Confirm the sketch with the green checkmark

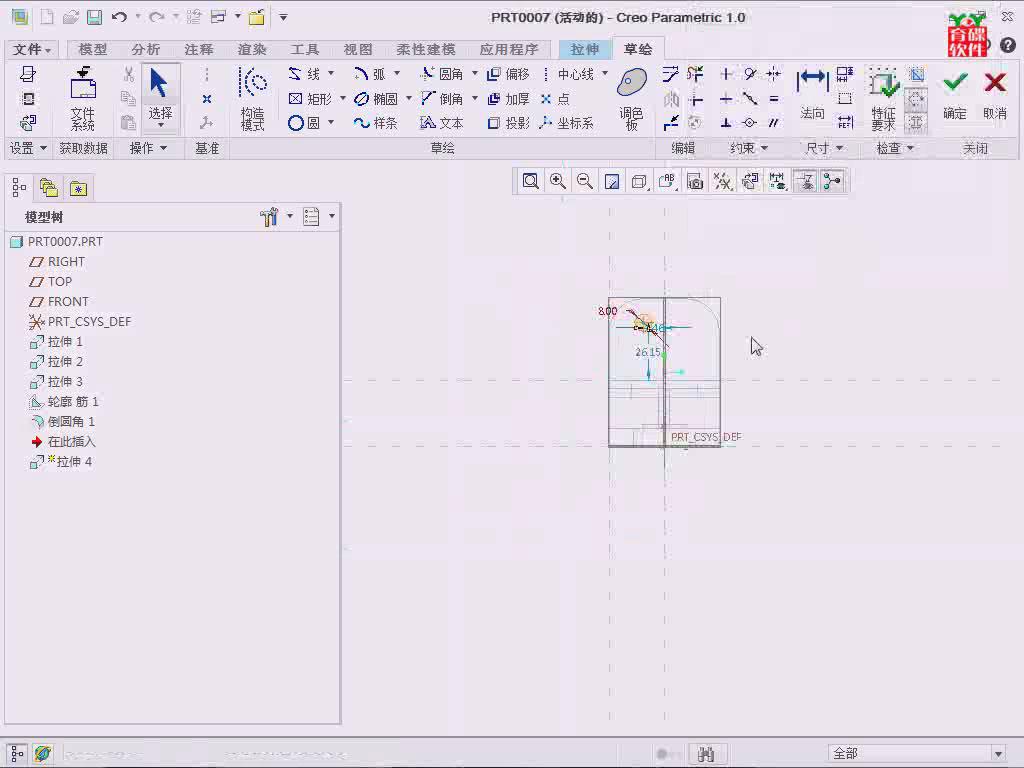[955, 94]
